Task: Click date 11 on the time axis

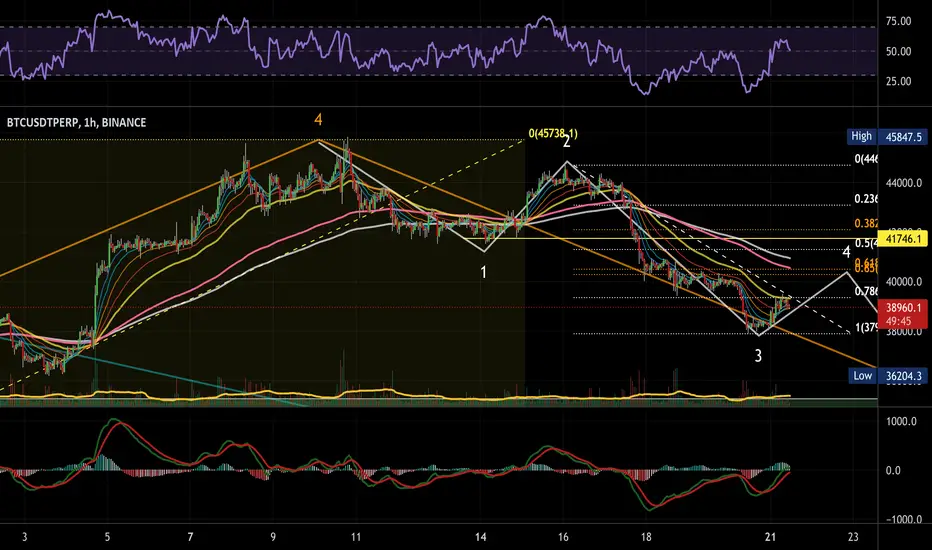Action: click(355, 538)
